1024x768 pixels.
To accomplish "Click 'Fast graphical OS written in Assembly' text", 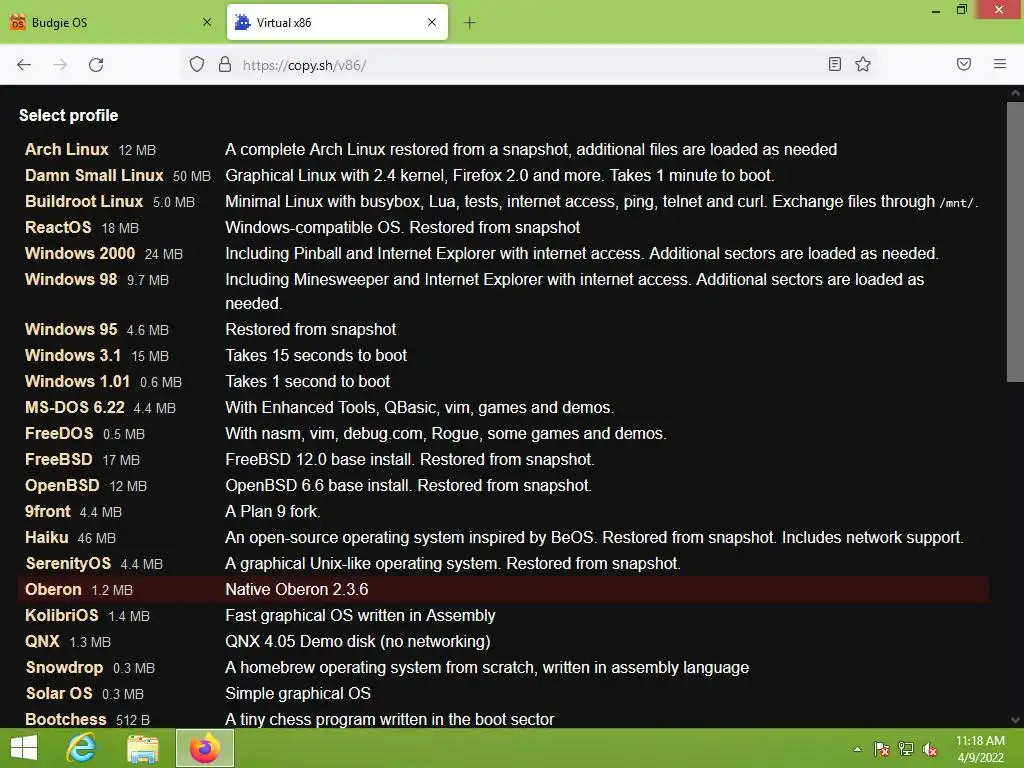I will 360,616.
